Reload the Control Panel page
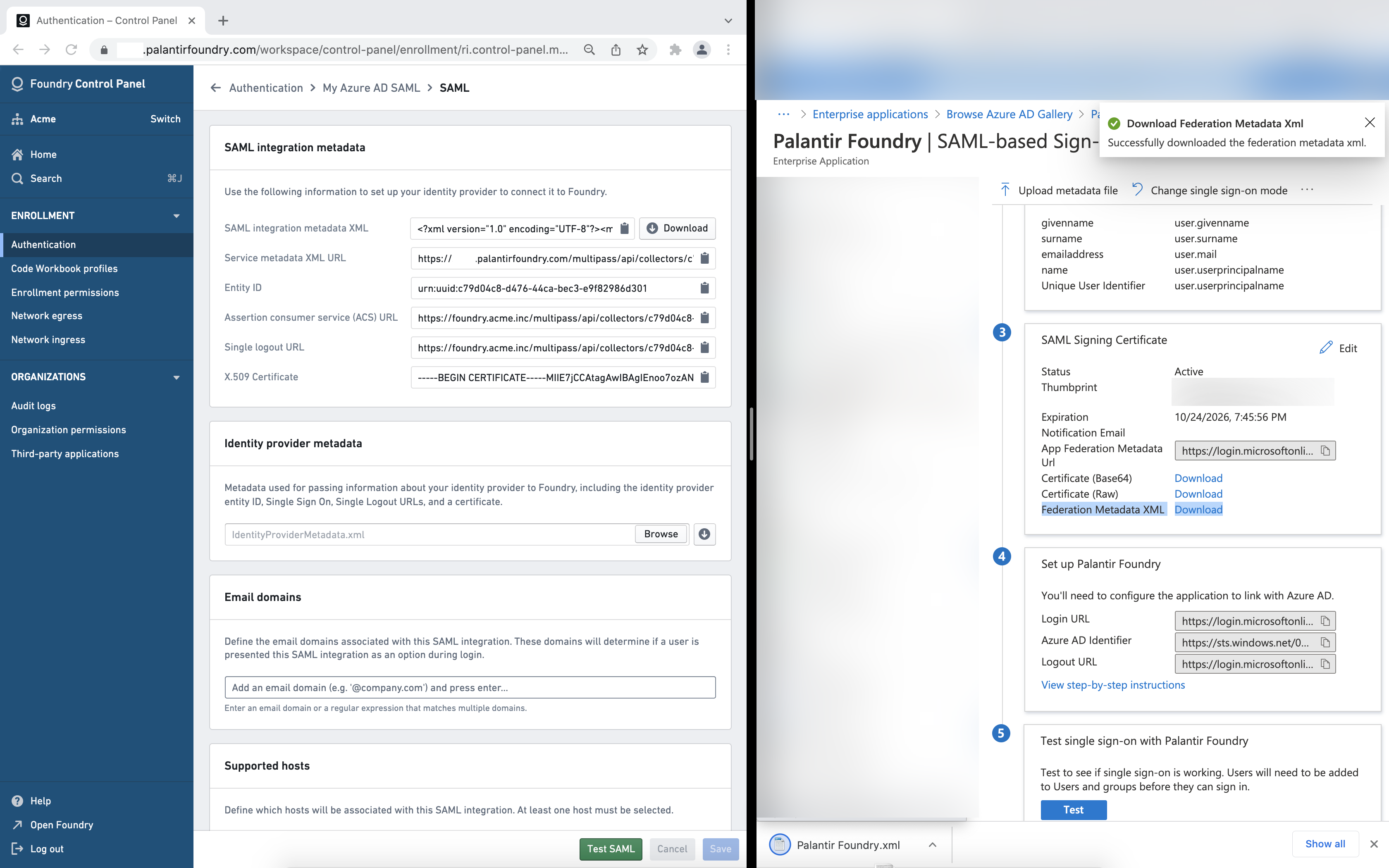 point(71,50)
